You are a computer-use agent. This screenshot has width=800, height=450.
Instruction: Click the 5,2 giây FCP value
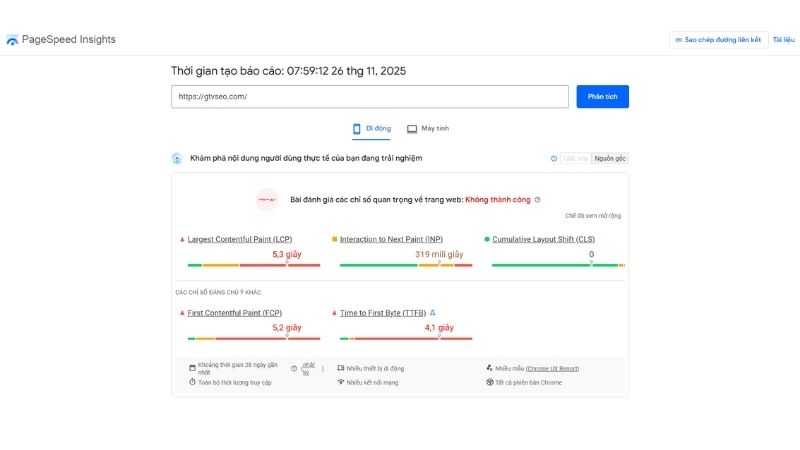click(x=287, y=328)
